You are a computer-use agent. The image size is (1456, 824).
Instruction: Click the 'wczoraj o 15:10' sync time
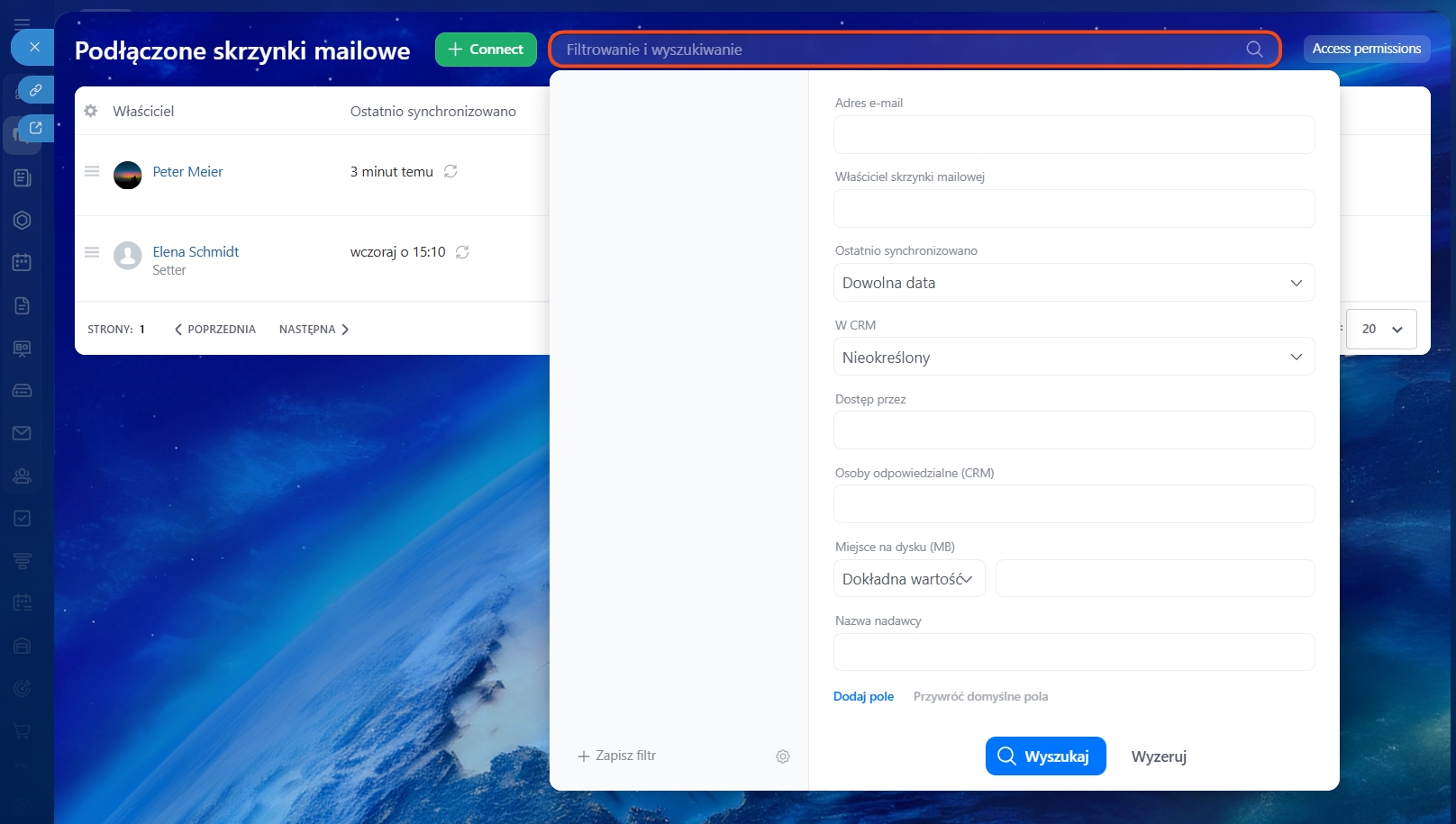(397, 252)
